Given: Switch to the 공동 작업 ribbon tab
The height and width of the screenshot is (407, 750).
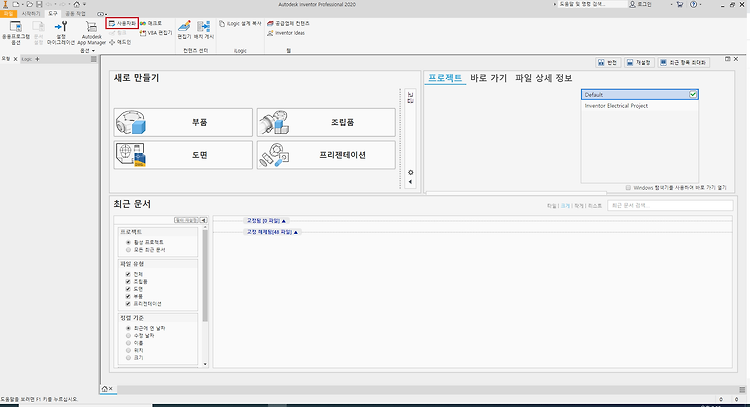Looking at the screenshot, I should (75, 14).
